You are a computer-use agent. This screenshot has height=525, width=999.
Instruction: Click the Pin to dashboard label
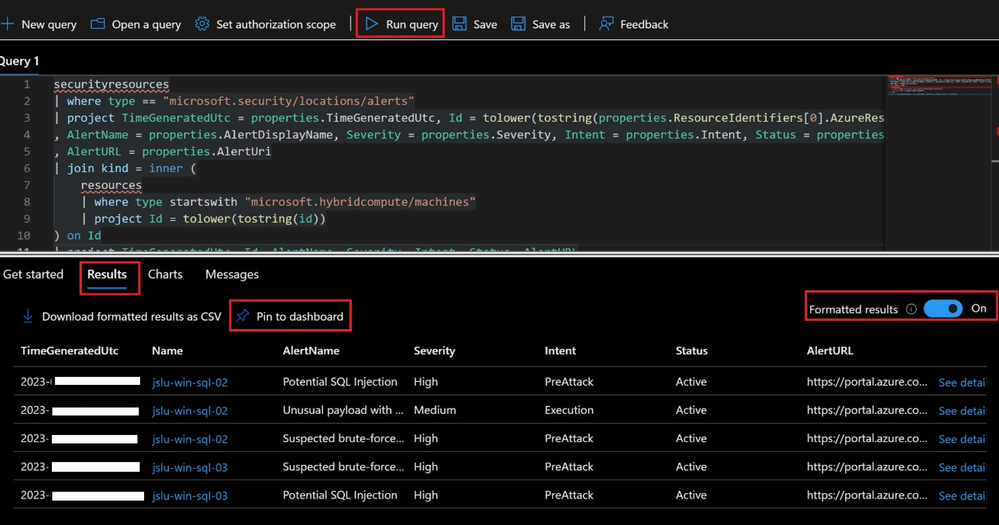coord(299,317)
